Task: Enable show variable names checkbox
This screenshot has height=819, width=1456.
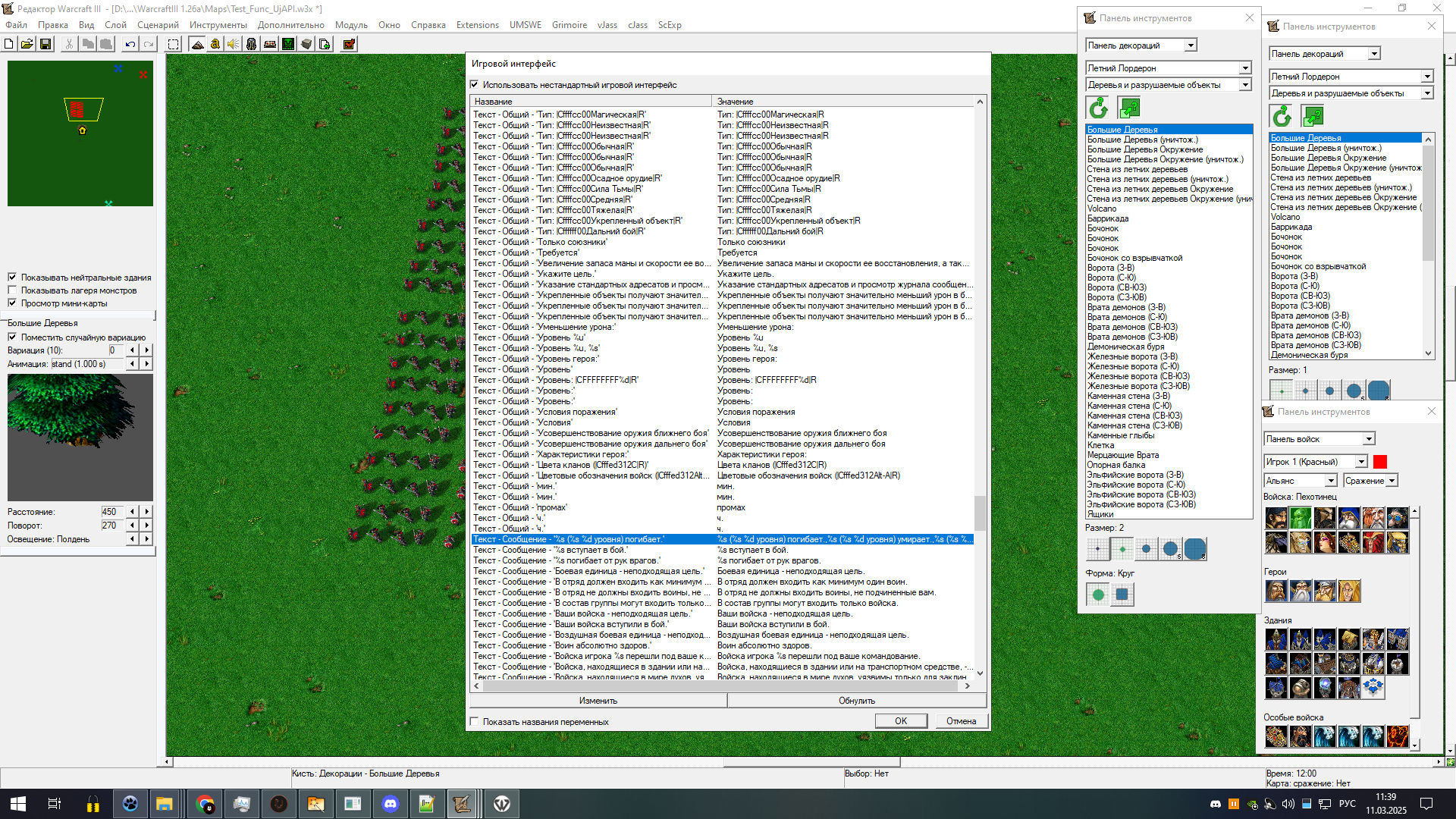Action: click(x=475, y=722)
